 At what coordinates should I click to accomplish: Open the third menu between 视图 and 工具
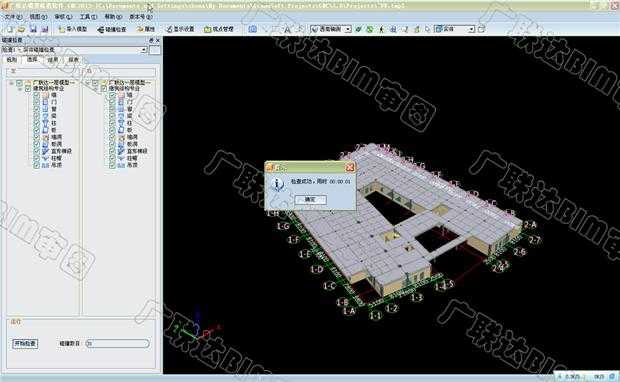coord(63,17)
